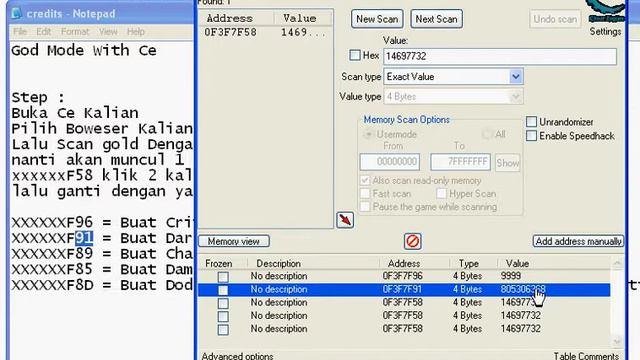The height and width of the screenshot is (360, 640).
Task: Click the red arrow add-to-list icon
Action: tap(345, 220)
